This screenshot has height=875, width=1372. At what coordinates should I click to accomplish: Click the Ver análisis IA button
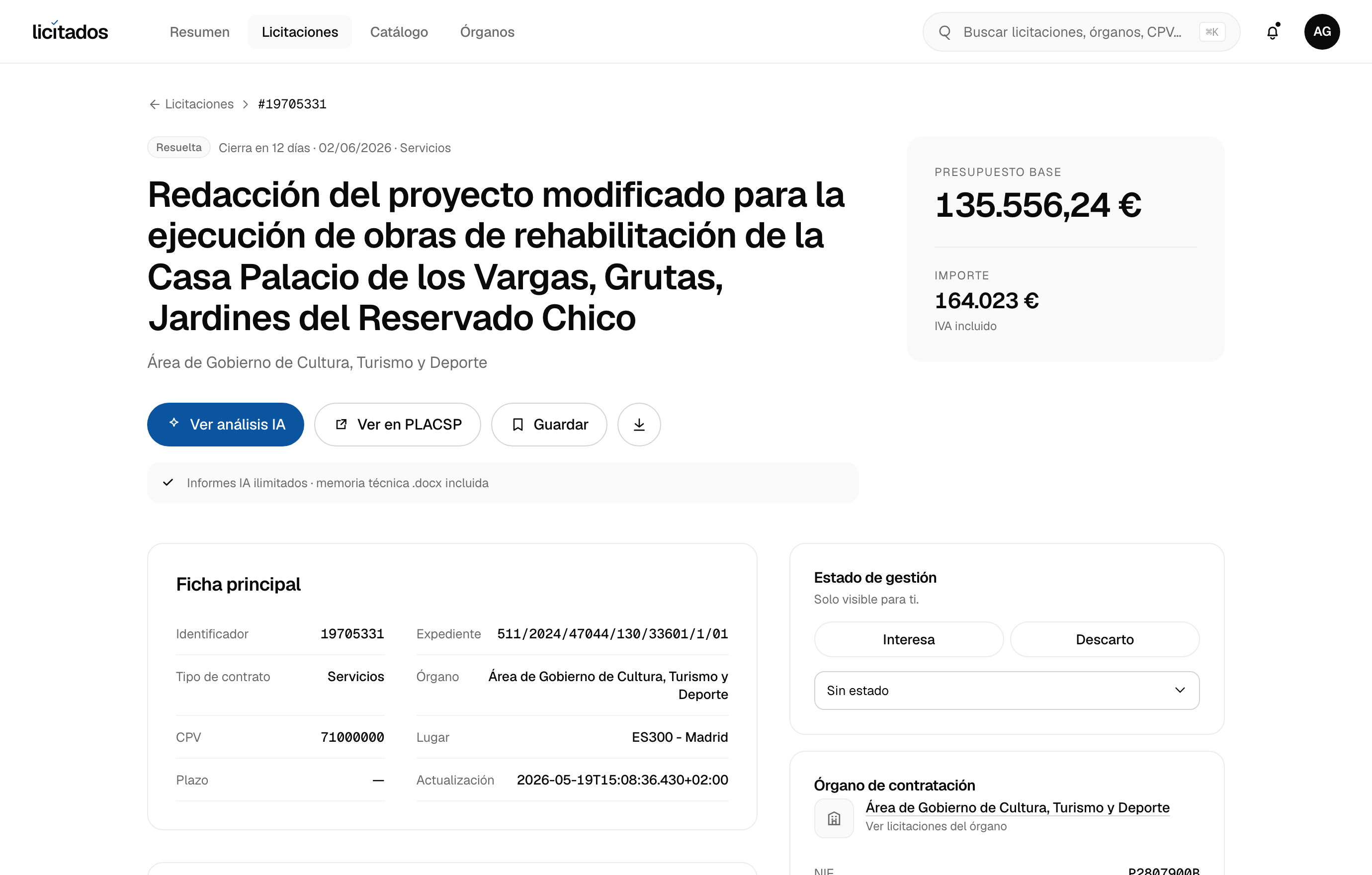point(226,425)
